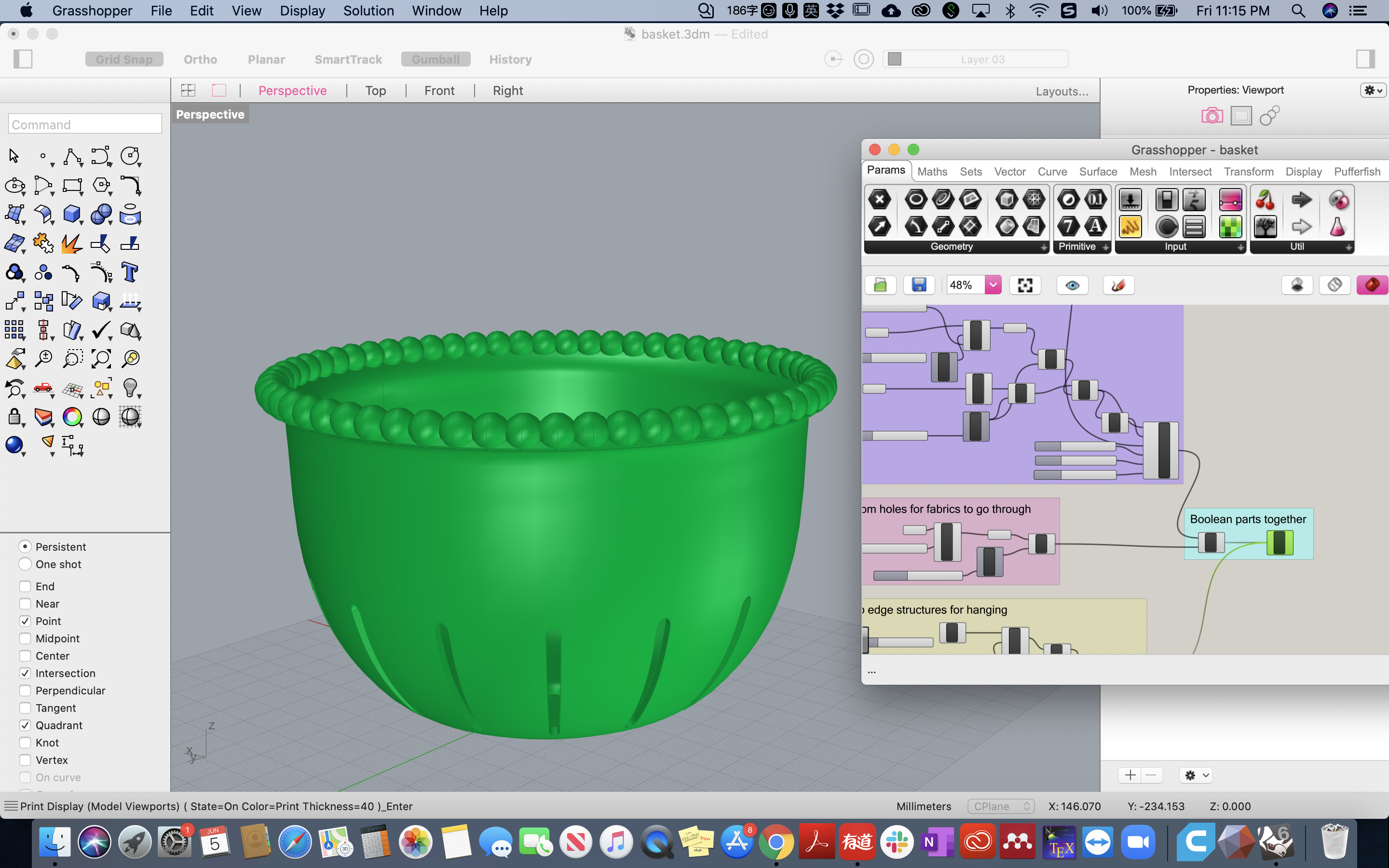Click Grasshopper zoom extents icon
Viewport: 1389px width, 868px height.
[1024, 285]
